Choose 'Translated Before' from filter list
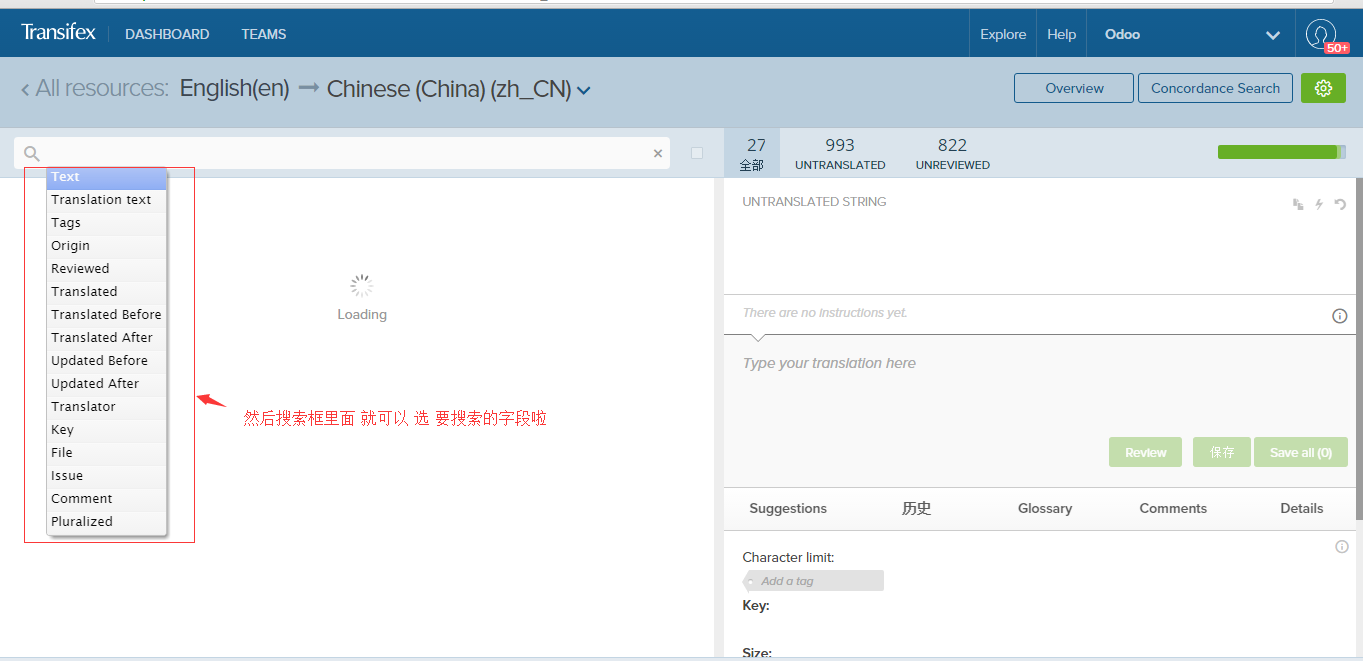Image resolution: width=1363 pixels, height=661 pixels. pyautogui.click(x=106, y=314)
